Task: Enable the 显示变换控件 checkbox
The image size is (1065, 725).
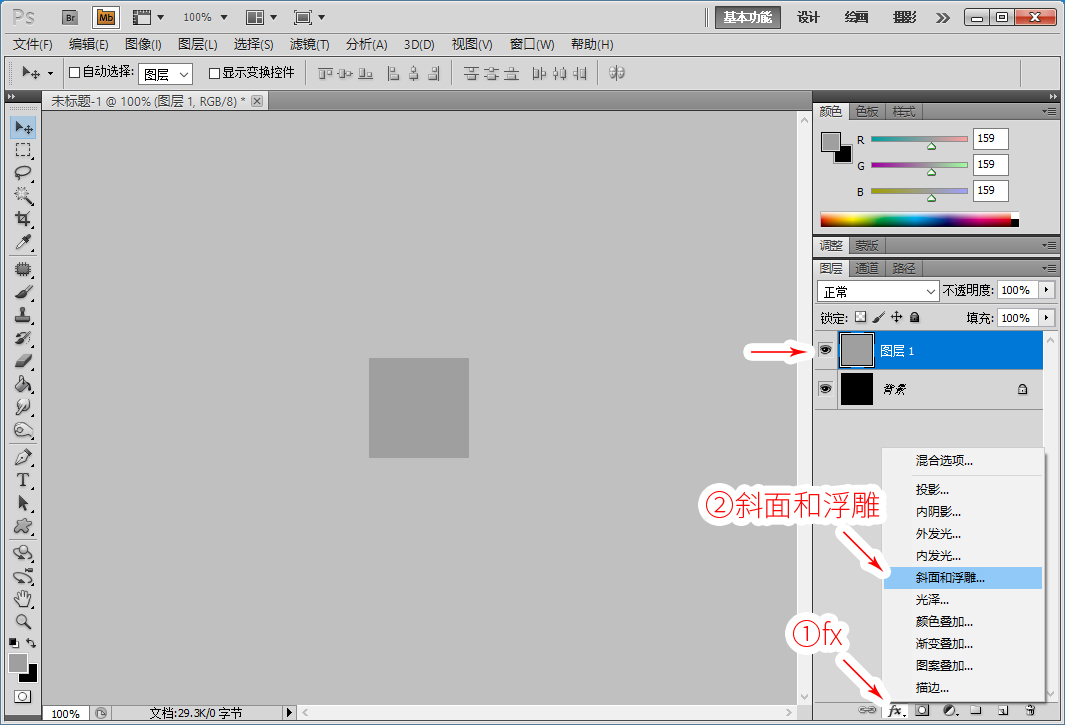Action: pyautogui.click(x=214, y=73)
